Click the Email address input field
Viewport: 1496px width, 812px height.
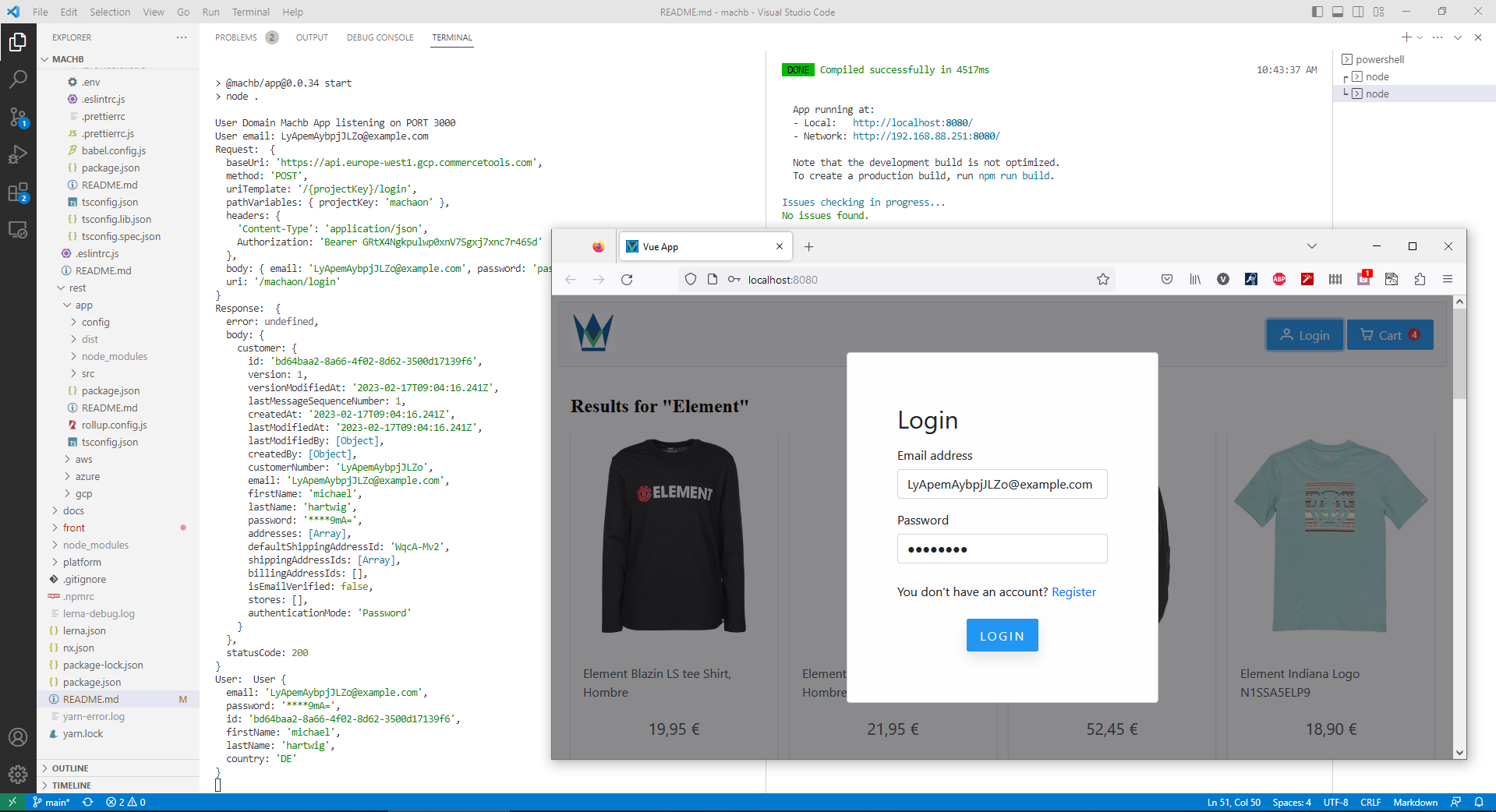coord(1002,484)
